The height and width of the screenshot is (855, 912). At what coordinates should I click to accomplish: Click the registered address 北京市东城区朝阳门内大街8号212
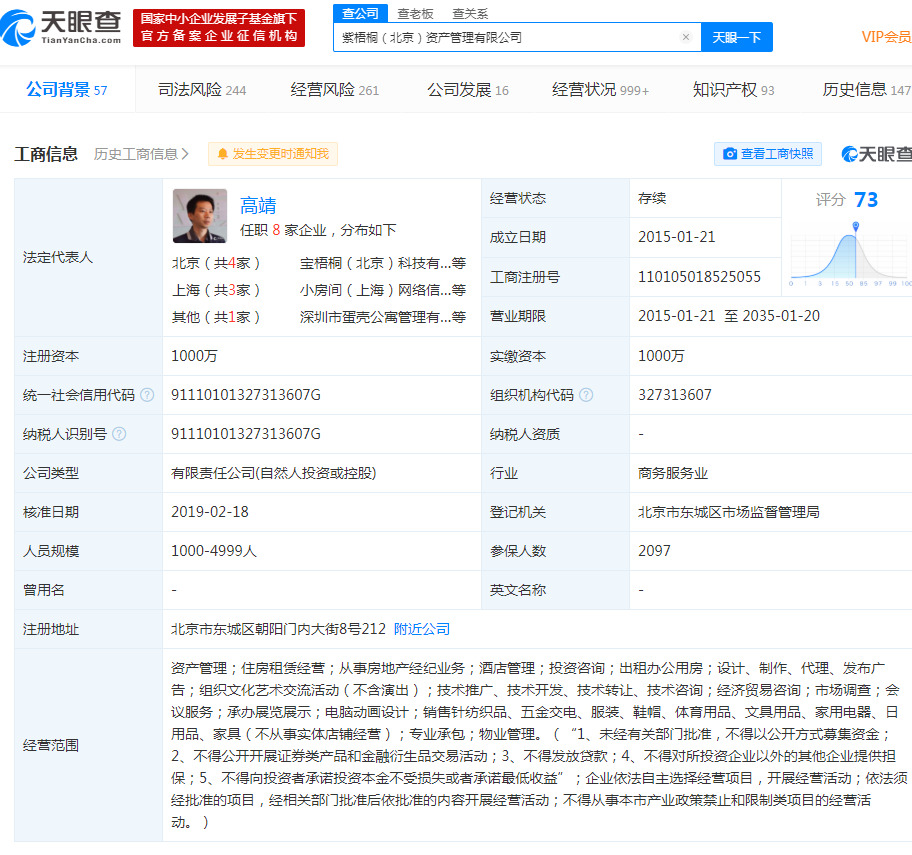(x=278, y=629)
